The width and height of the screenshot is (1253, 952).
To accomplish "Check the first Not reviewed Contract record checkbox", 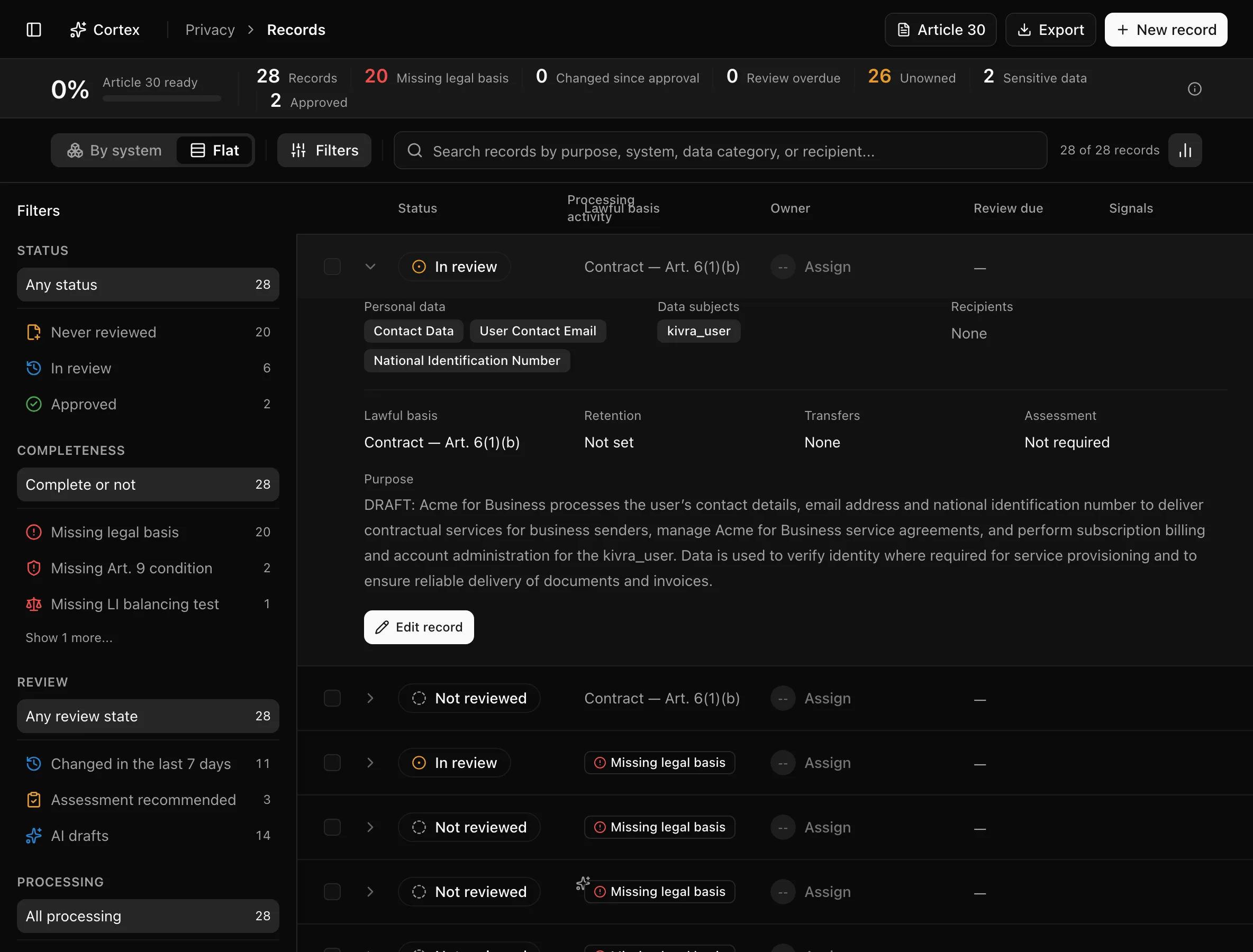I will pyautogui.click(x=332, y=698).
